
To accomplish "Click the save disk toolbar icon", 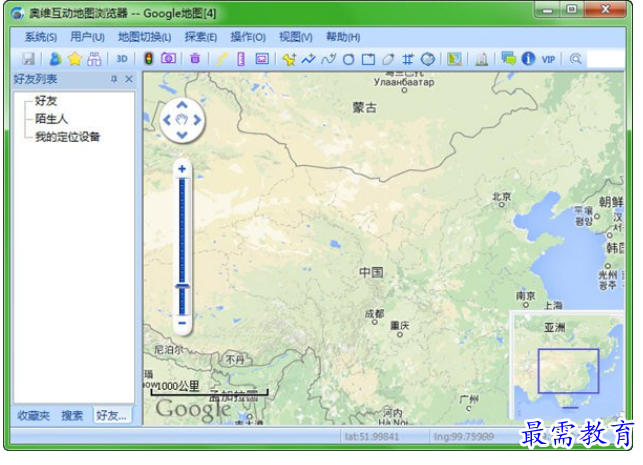I will [28, 59].
